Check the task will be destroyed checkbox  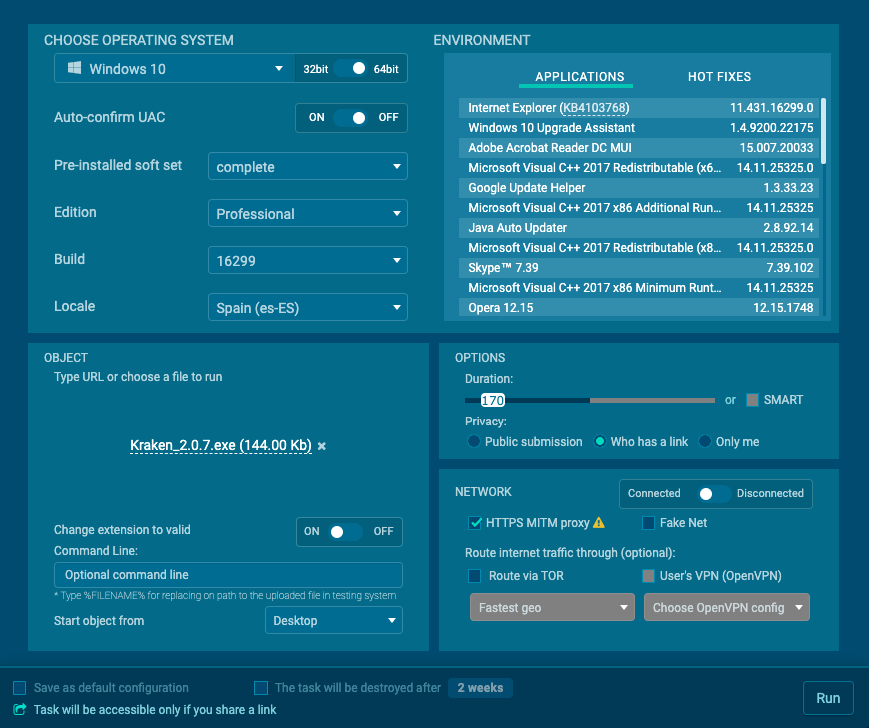point(260,688)
